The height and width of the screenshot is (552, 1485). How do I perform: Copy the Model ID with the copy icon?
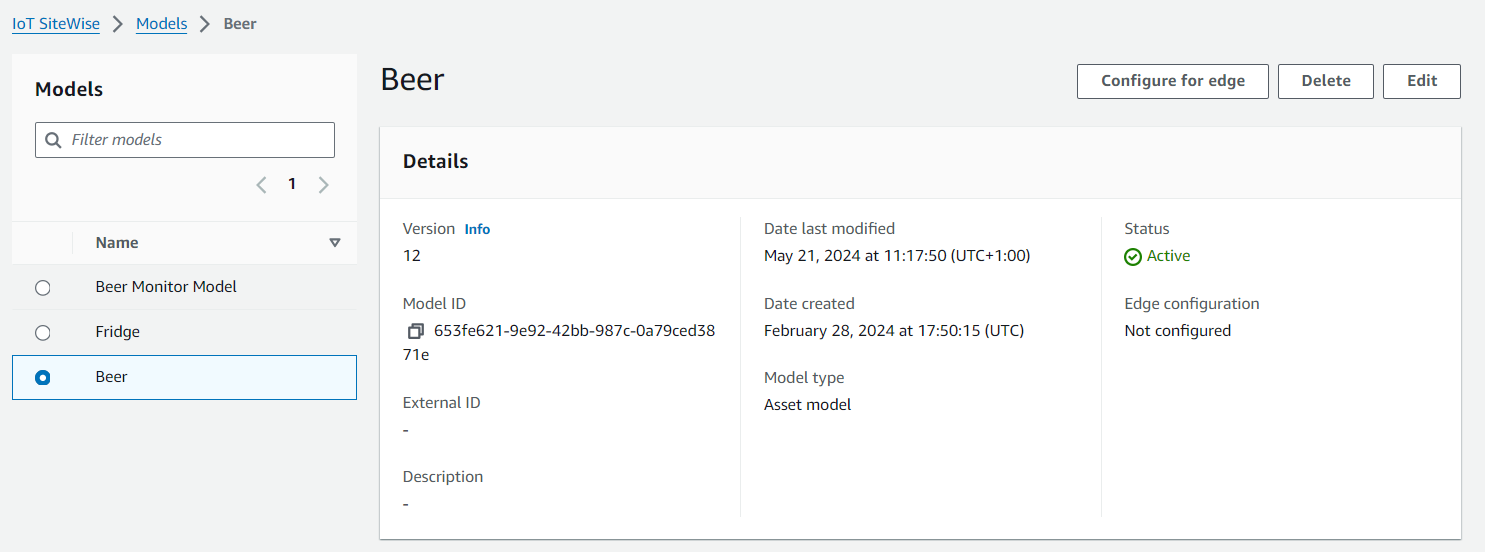point(416,331)
